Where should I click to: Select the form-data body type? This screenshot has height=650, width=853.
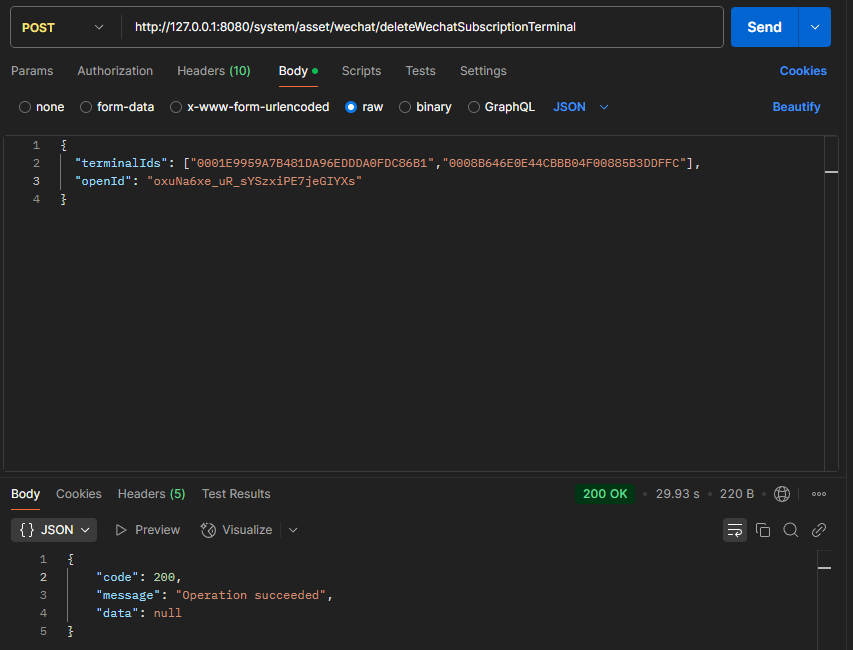117,107
